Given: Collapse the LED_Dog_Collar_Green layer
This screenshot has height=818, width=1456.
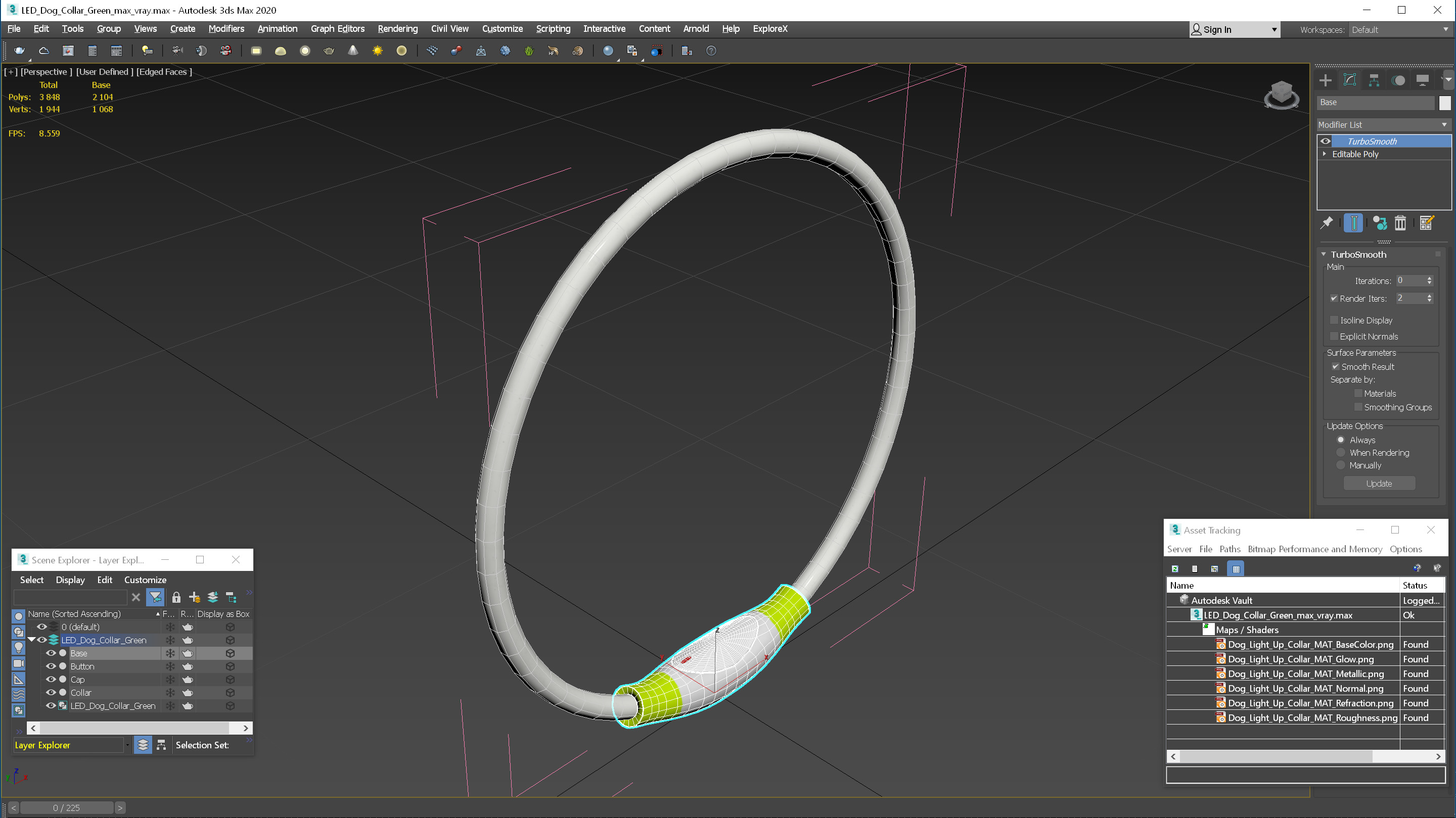Looking at the screenshot, I should tap(32, 640).
